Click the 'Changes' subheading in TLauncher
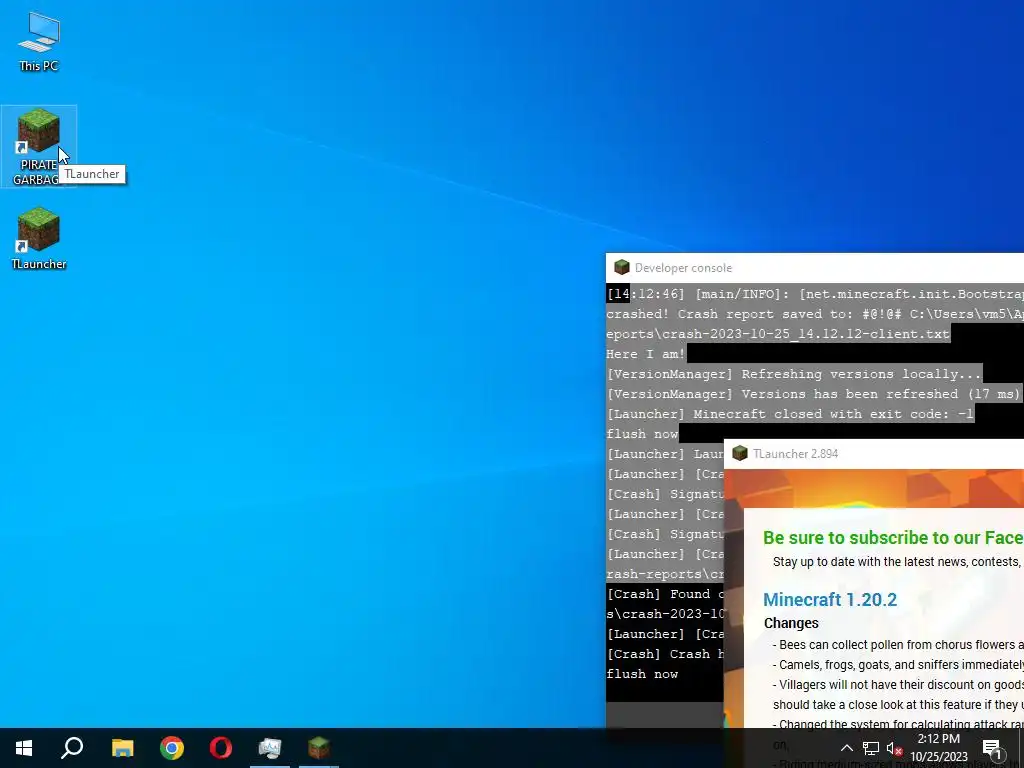The image size is (1024, 768). 791,623
